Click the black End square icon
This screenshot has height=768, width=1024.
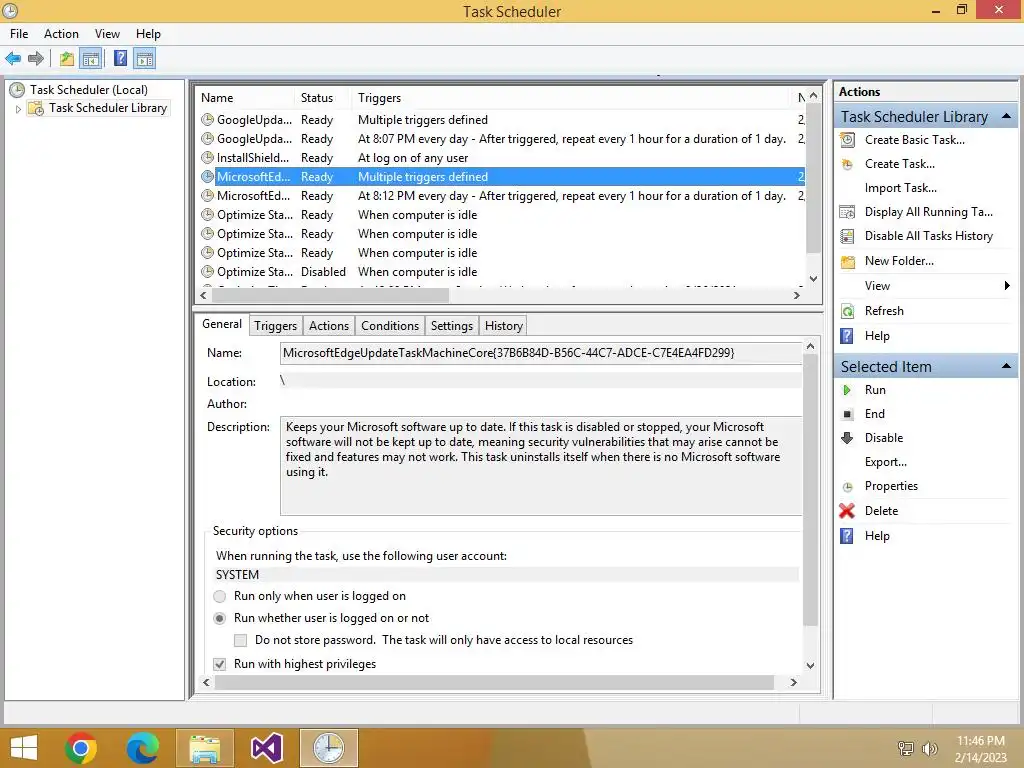tap(847, 414)
